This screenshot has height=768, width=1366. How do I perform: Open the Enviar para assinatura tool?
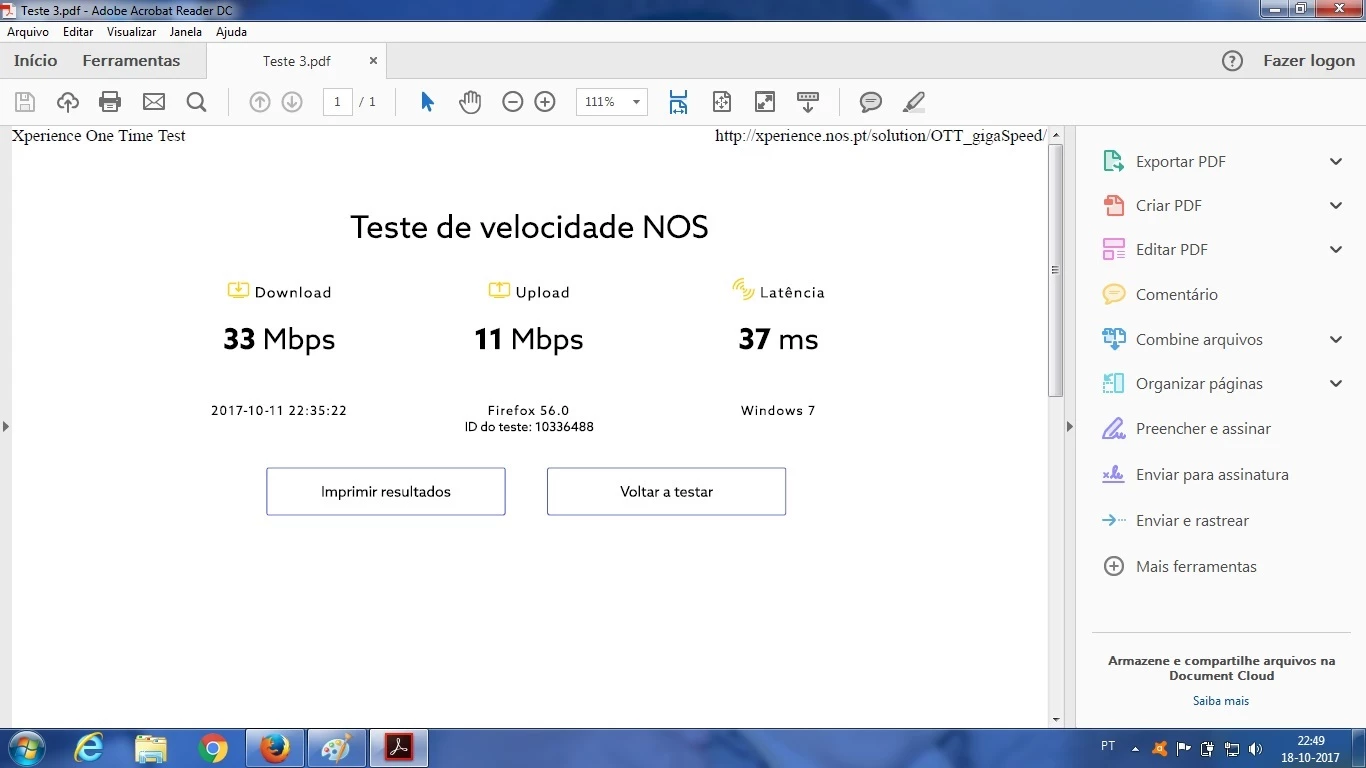point(1195,475)
